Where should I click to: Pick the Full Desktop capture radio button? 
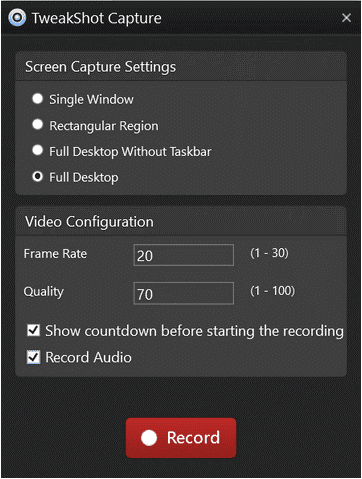click(38, 176)
